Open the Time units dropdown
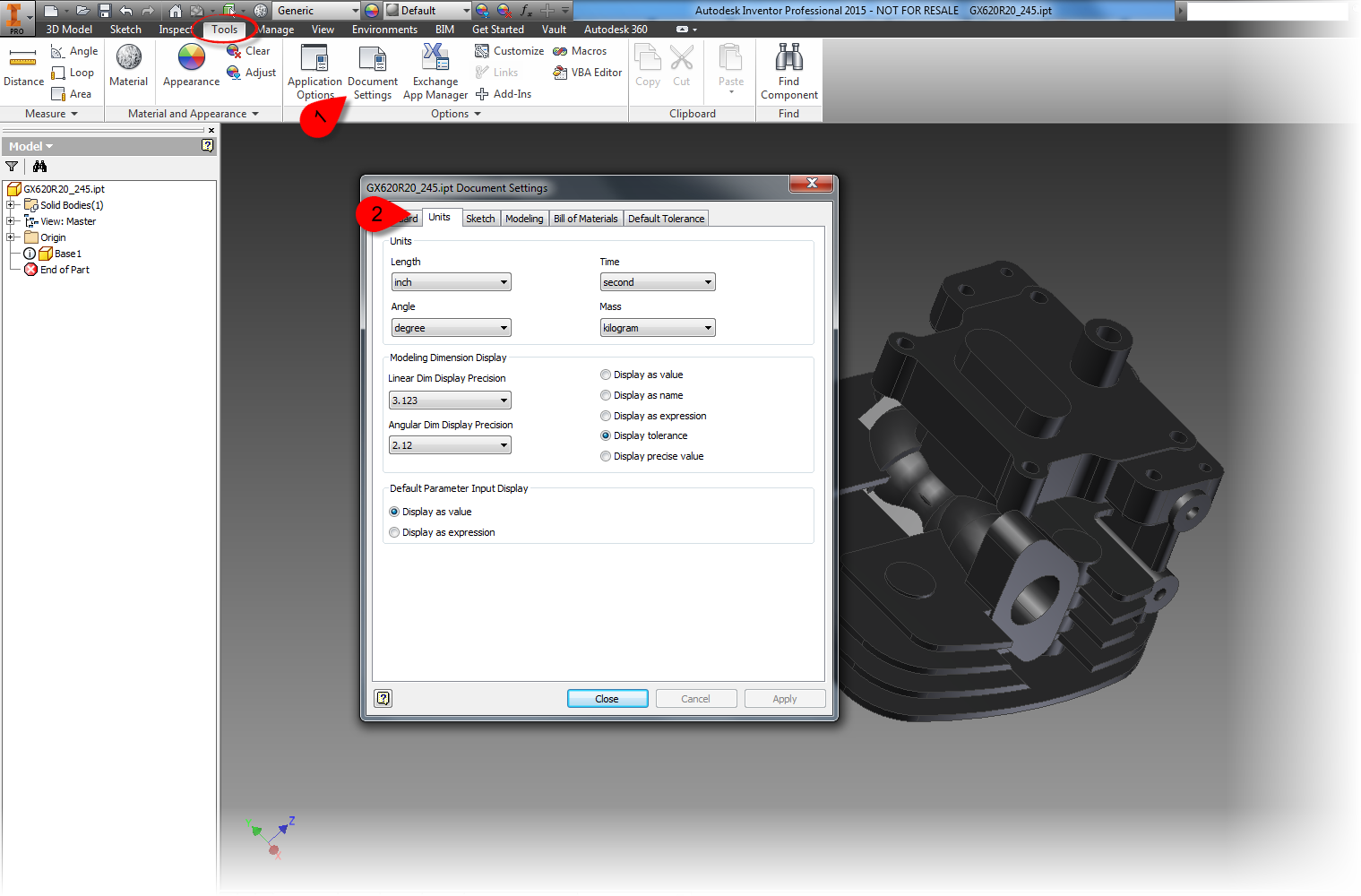This screenshot has height=896, width=1361. pos(658,282)
